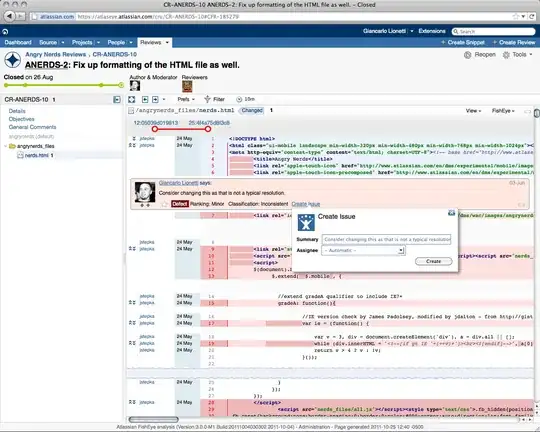This screenshot has width=540, height=432.
Task: Open Giancarlo Lionetti user menu dropdown
Action: tap(412, 31)
